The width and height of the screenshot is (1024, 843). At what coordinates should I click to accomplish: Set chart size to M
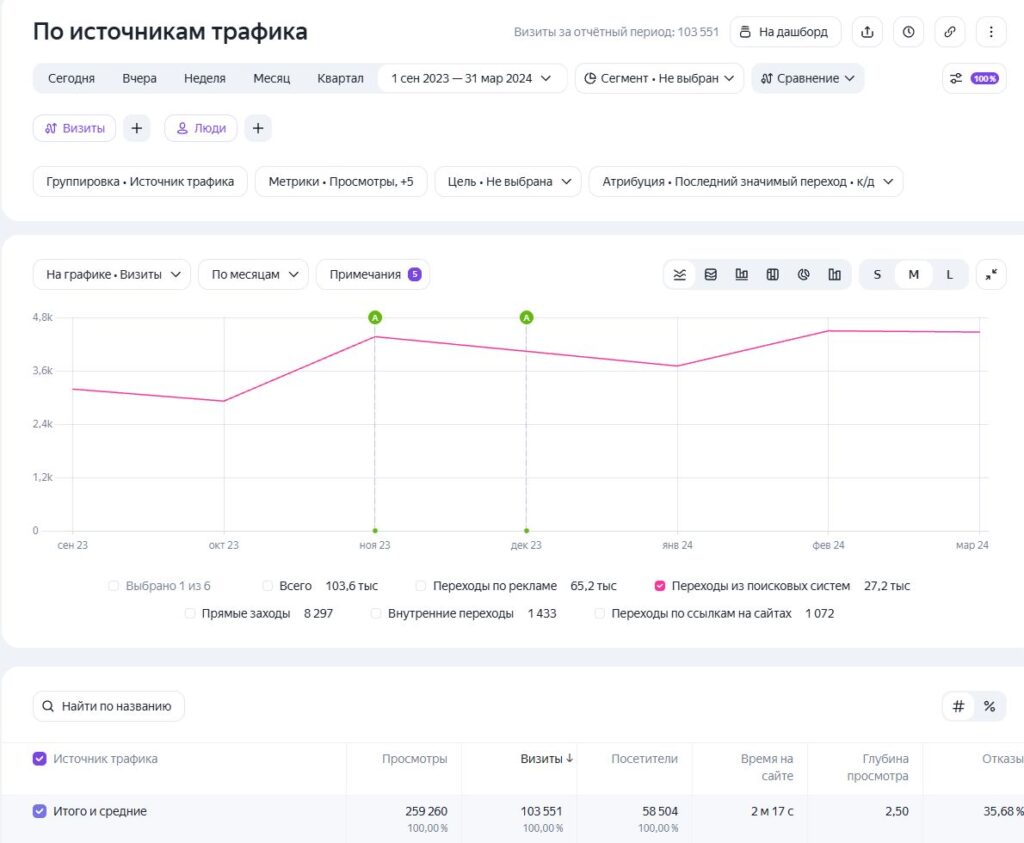[914, 275]
